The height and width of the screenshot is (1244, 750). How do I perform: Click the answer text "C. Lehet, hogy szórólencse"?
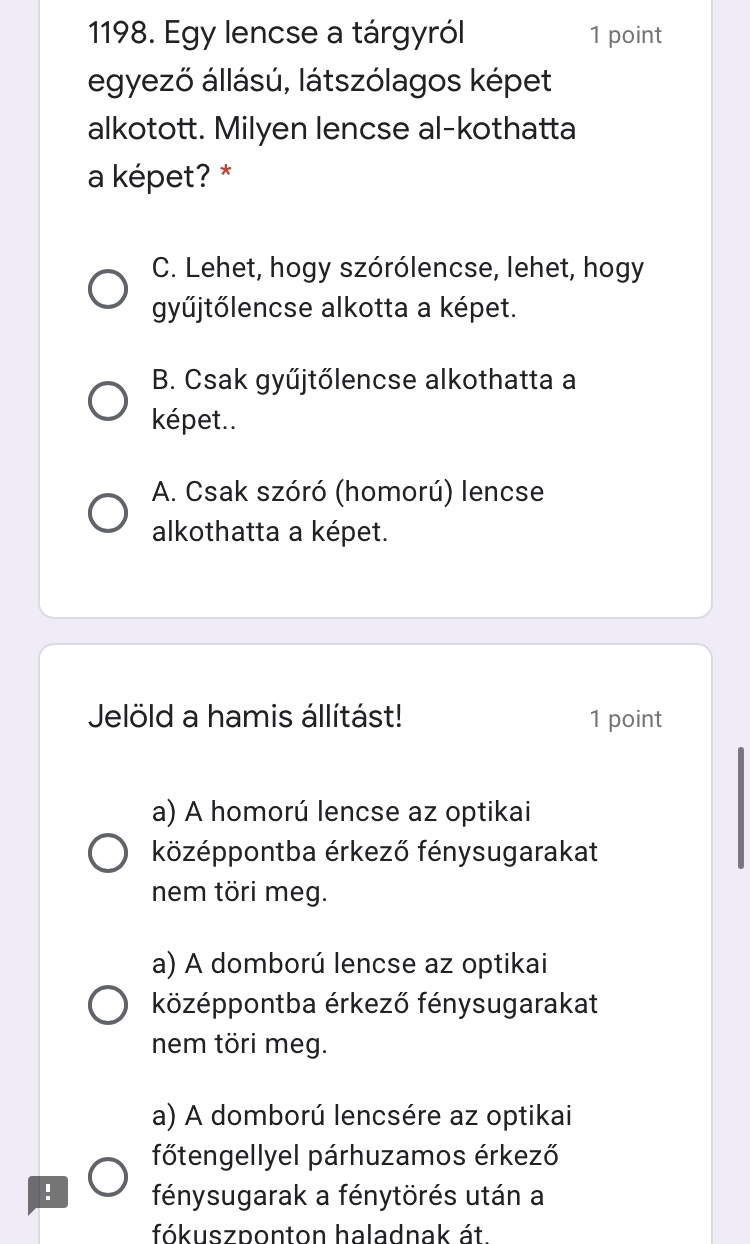(x=398, y=268)
